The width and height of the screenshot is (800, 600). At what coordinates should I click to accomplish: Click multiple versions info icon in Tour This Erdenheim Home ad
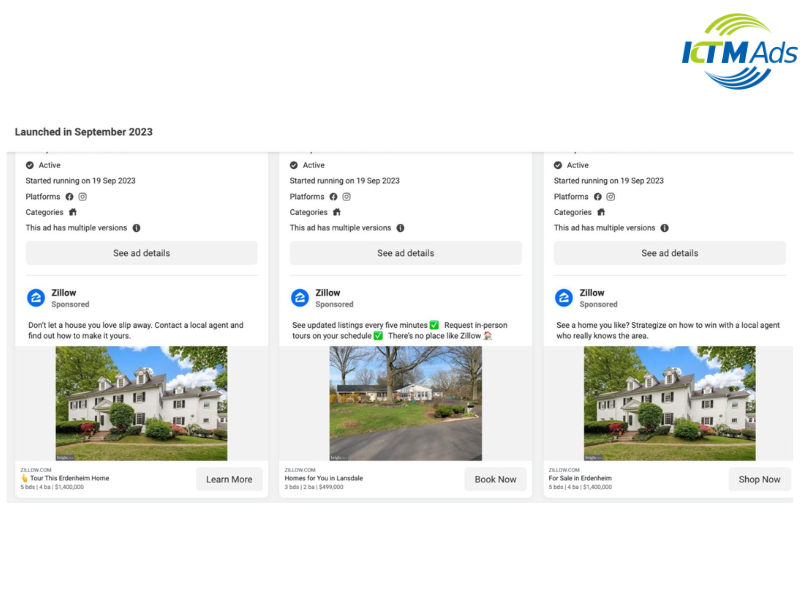pyautogui.click(x=136, y=228)
